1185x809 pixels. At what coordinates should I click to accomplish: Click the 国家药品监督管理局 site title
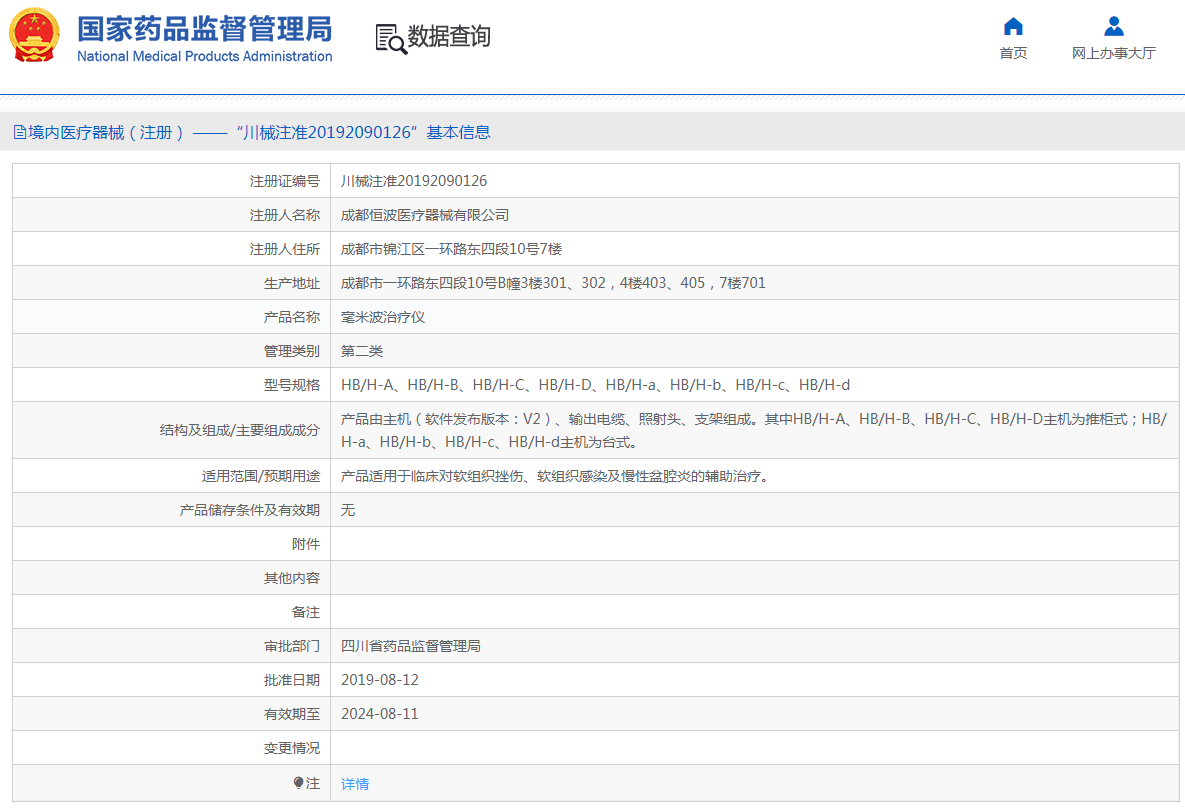pos(204,28)
